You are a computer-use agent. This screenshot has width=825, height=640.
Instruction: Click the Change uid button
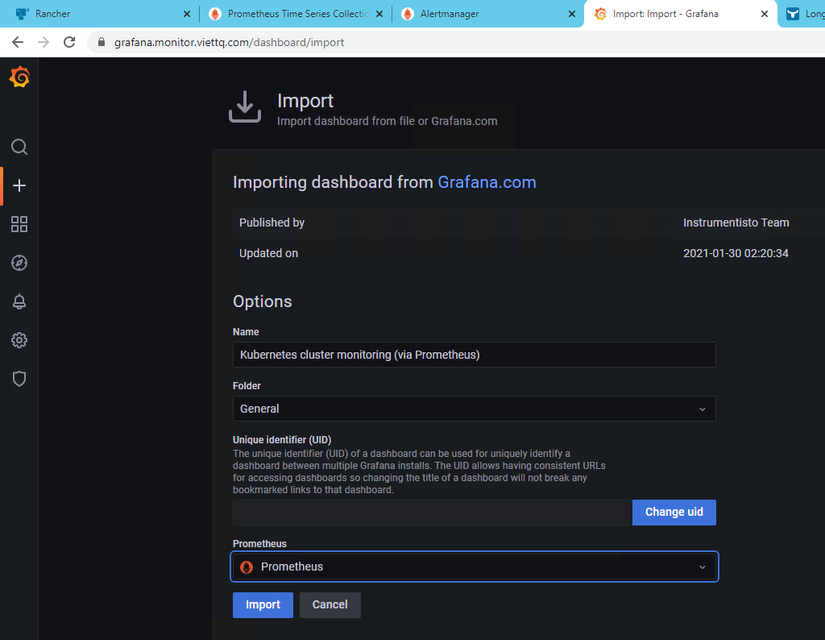pyautogui.click(x=674, y=512)
